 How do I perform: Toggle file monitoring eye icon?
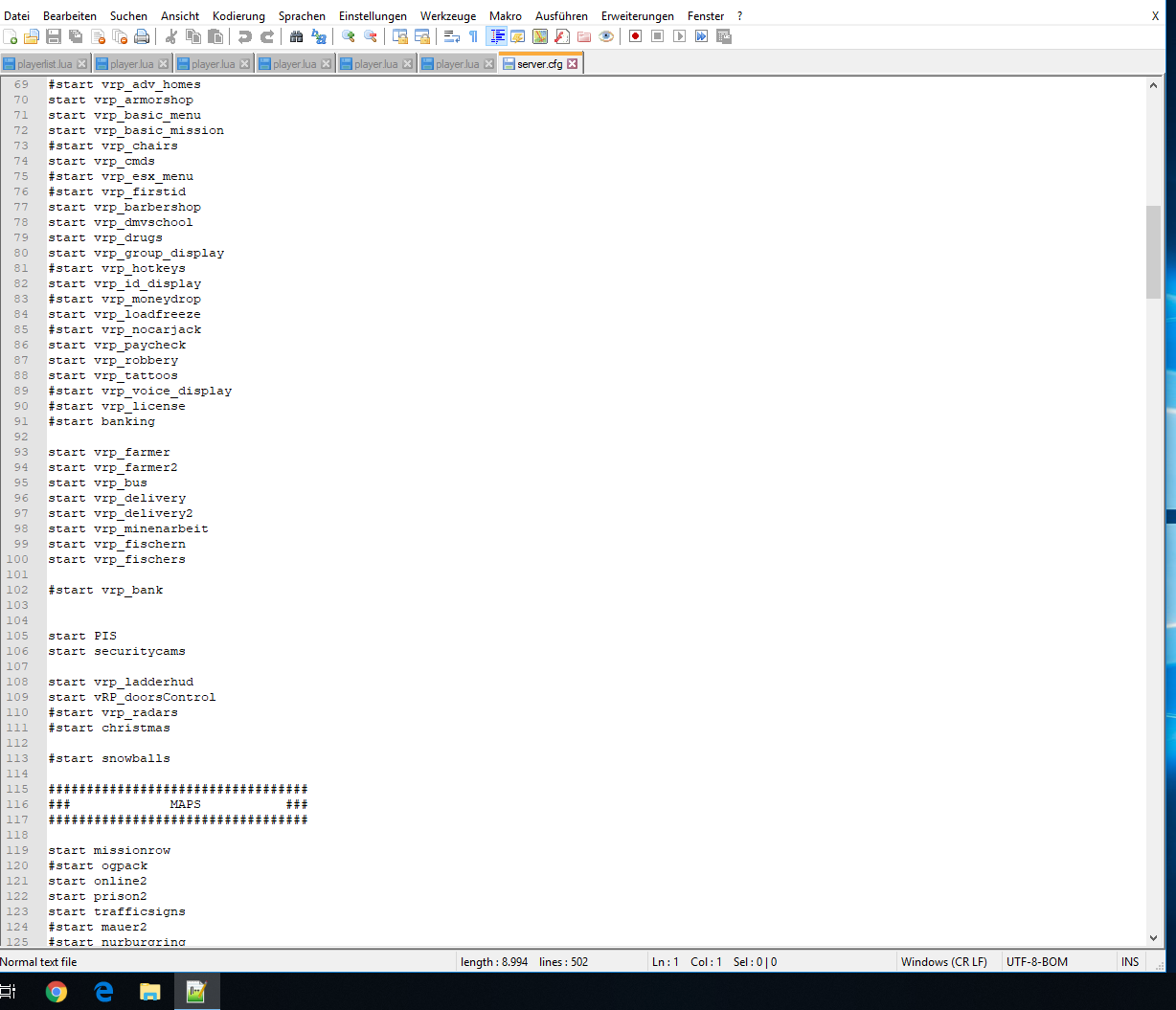coord(606,36)
